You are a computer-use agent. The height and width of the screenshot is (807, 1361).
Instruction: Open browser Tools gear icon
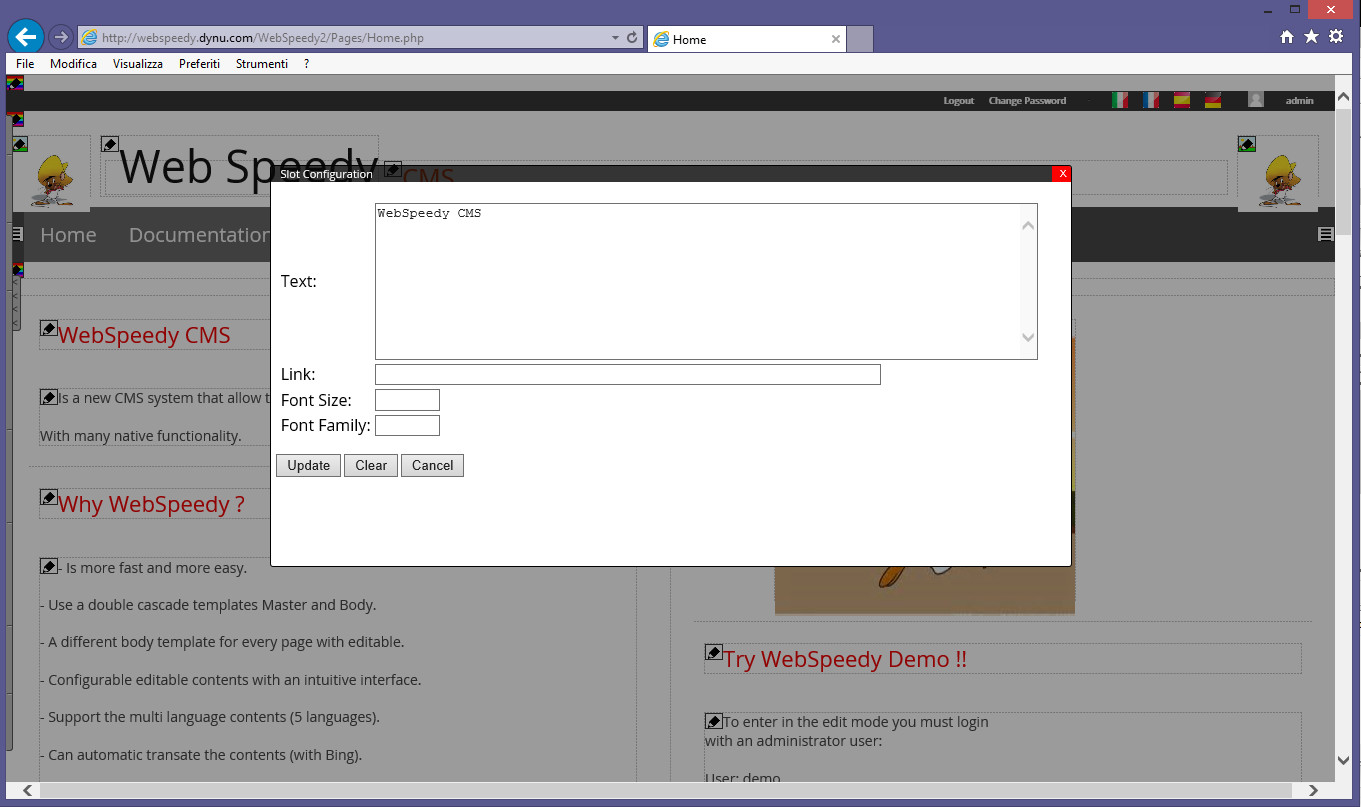1336,37
